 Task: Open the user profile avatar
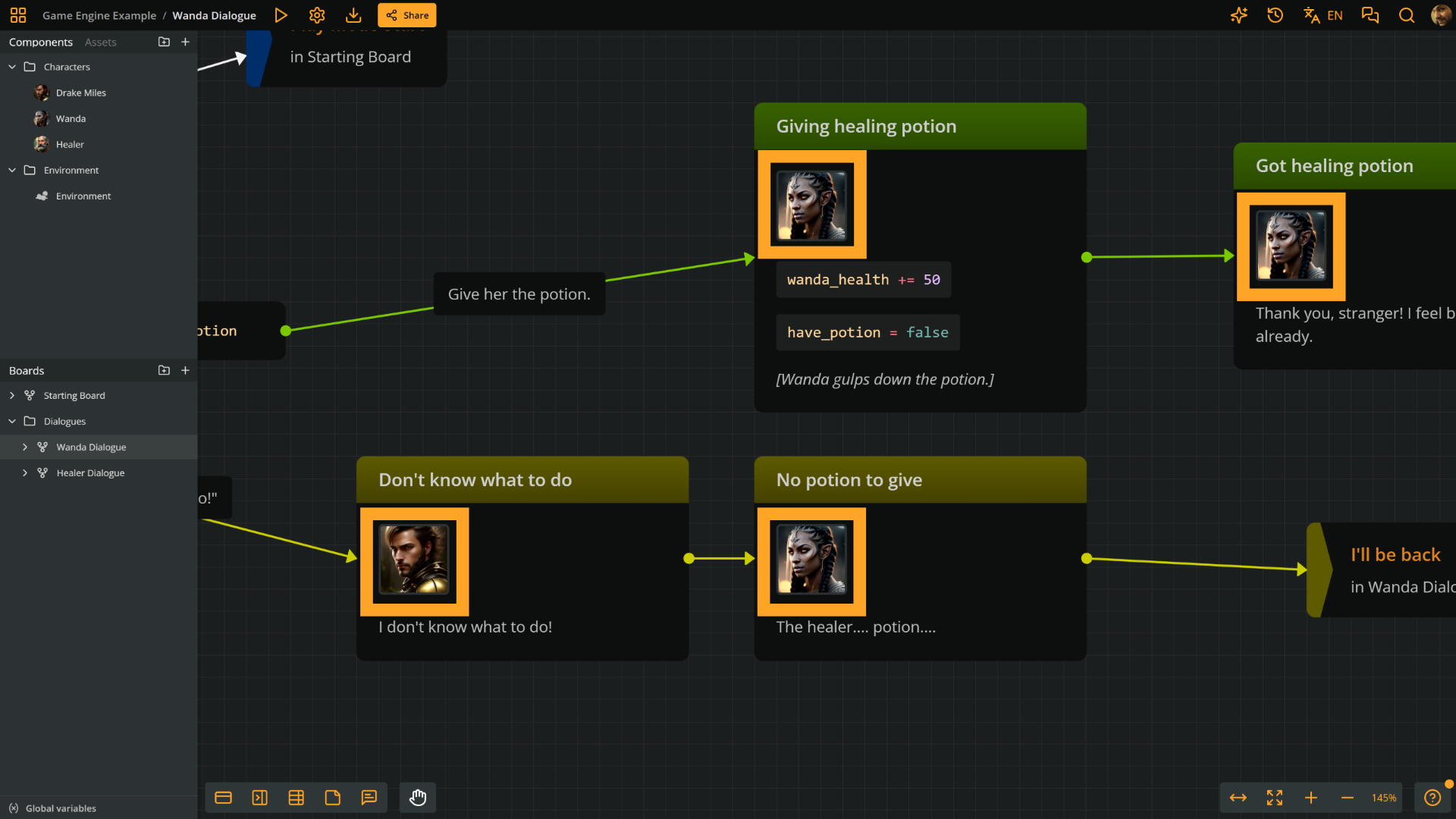click(x=1441, y=15)
